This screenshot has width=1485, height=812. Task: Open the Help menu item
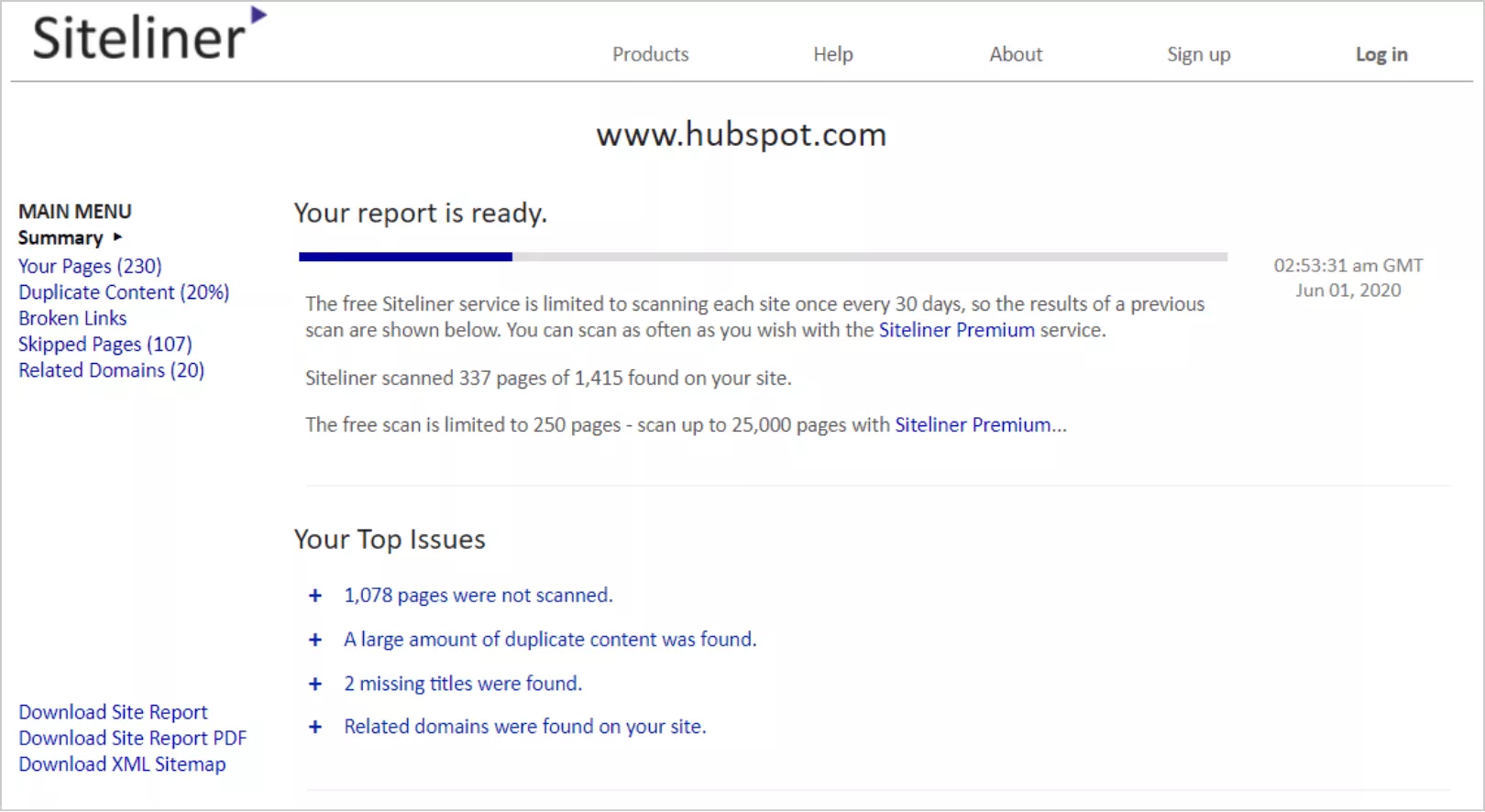832,54
